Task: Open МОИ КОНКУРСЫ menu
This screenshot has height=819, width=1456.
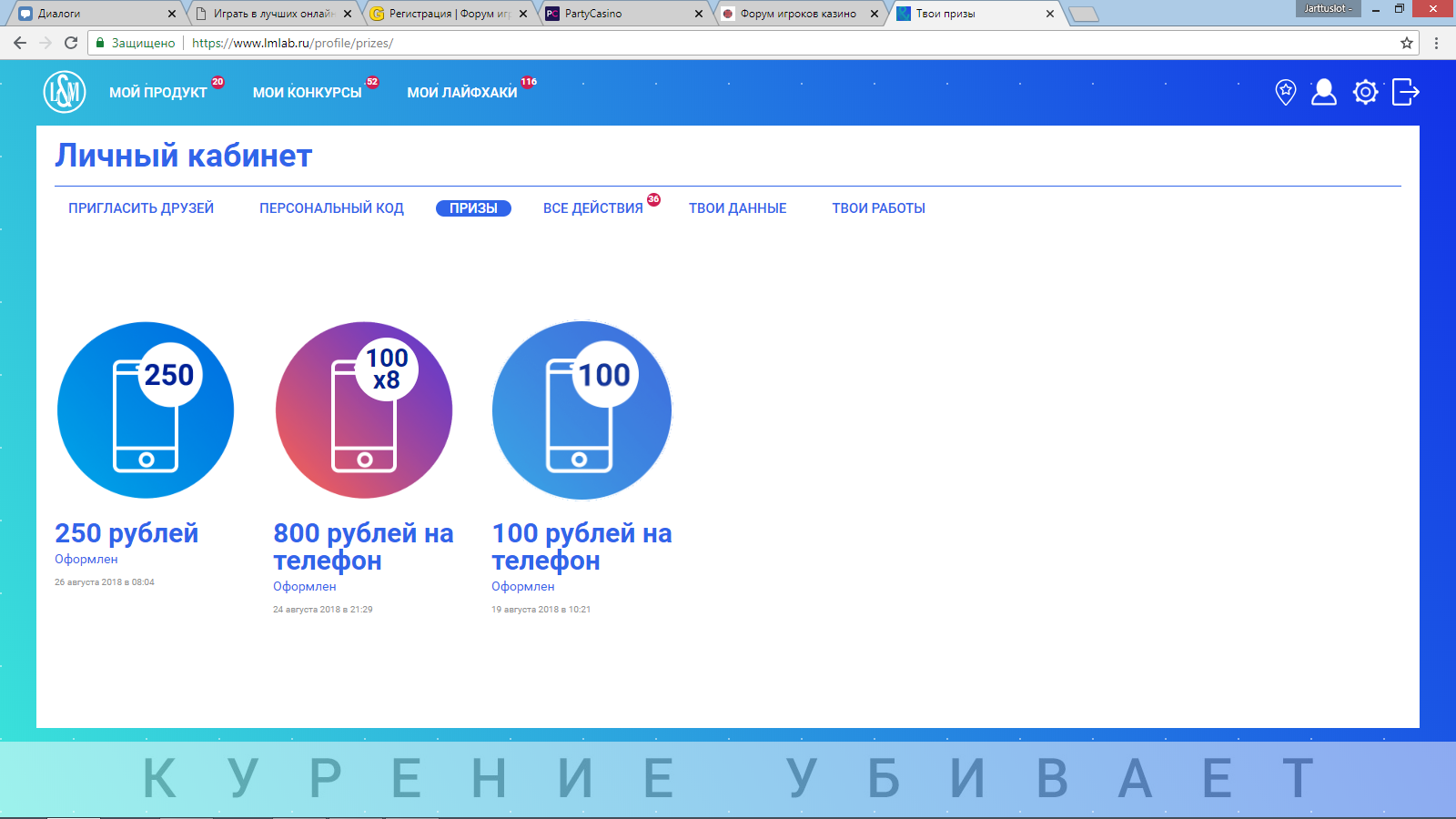Action: click(308, 92)
